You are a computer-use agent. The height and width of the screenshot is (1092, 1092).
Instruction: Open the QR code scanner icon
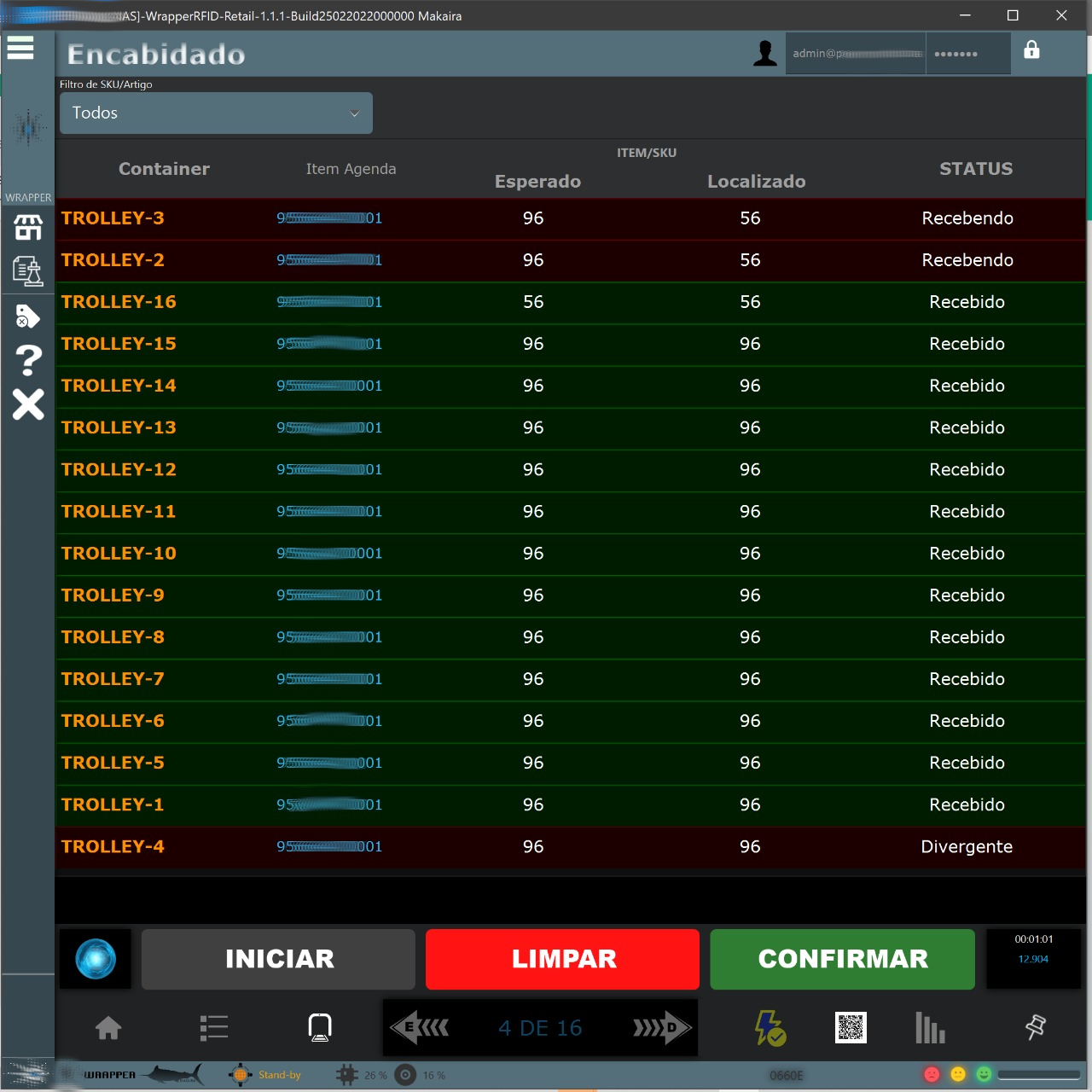pyautogui.click(x=851, y=1028)
